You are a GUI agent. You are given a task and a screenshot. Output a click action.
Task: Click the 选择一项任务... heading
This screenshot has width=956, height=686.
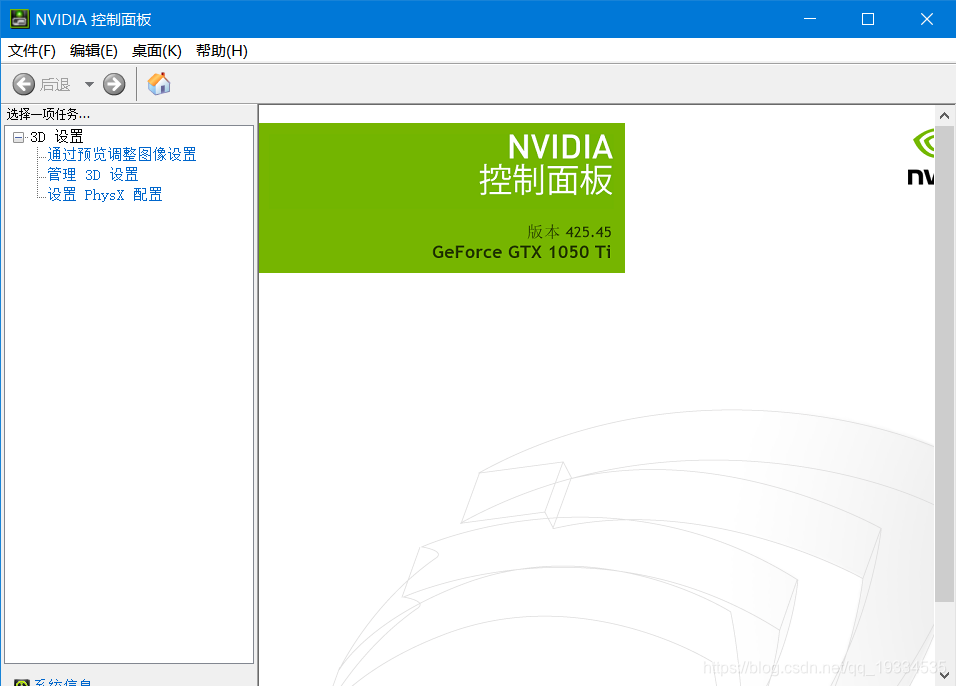click(x=48, y=114)
